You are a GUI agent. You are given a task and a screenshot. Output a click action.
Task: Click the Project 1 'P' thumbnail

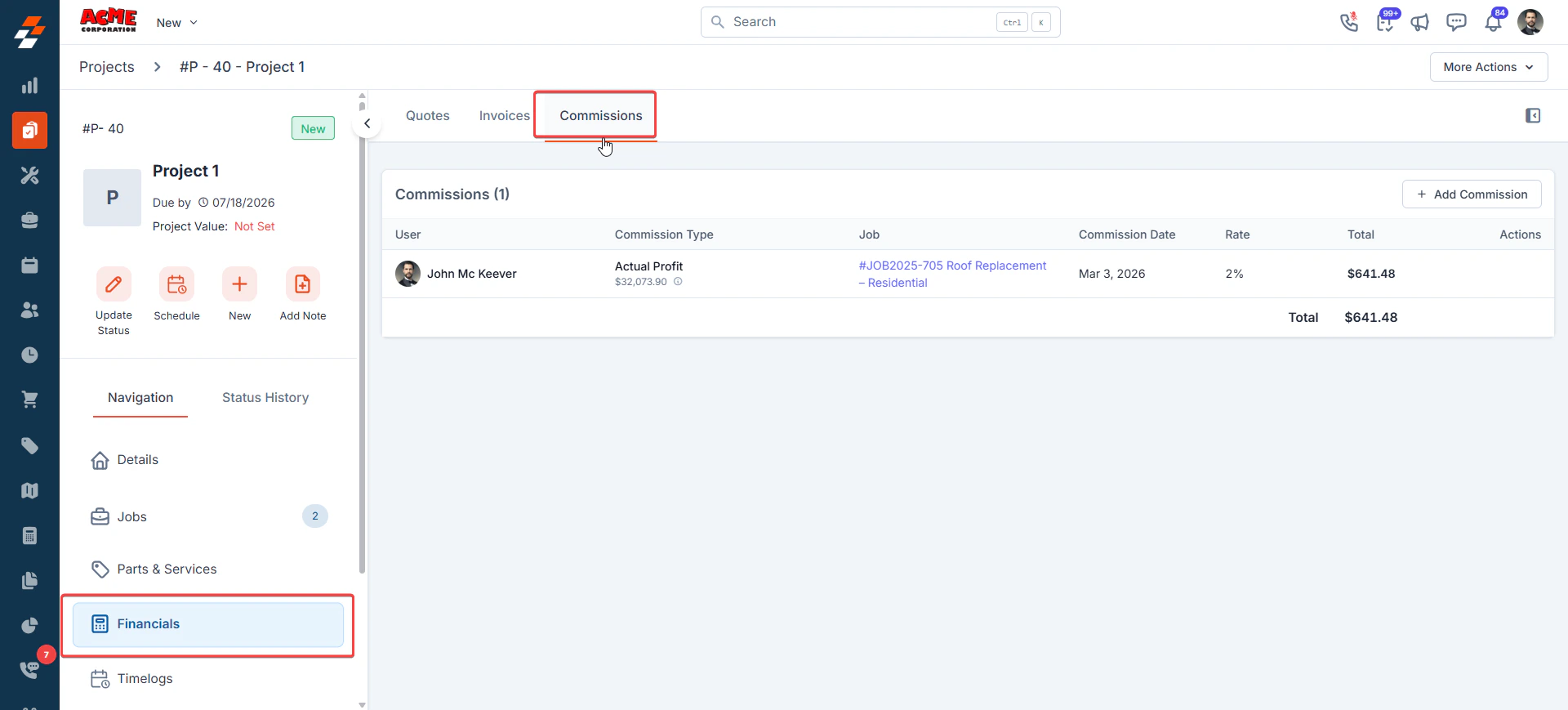pos(113,198)
